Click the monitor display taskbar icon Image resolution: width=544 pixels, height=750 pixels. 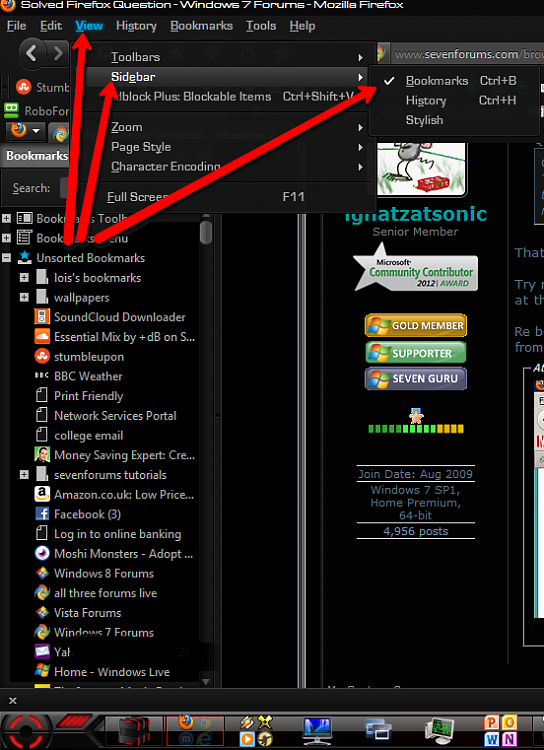coord(317,732)
